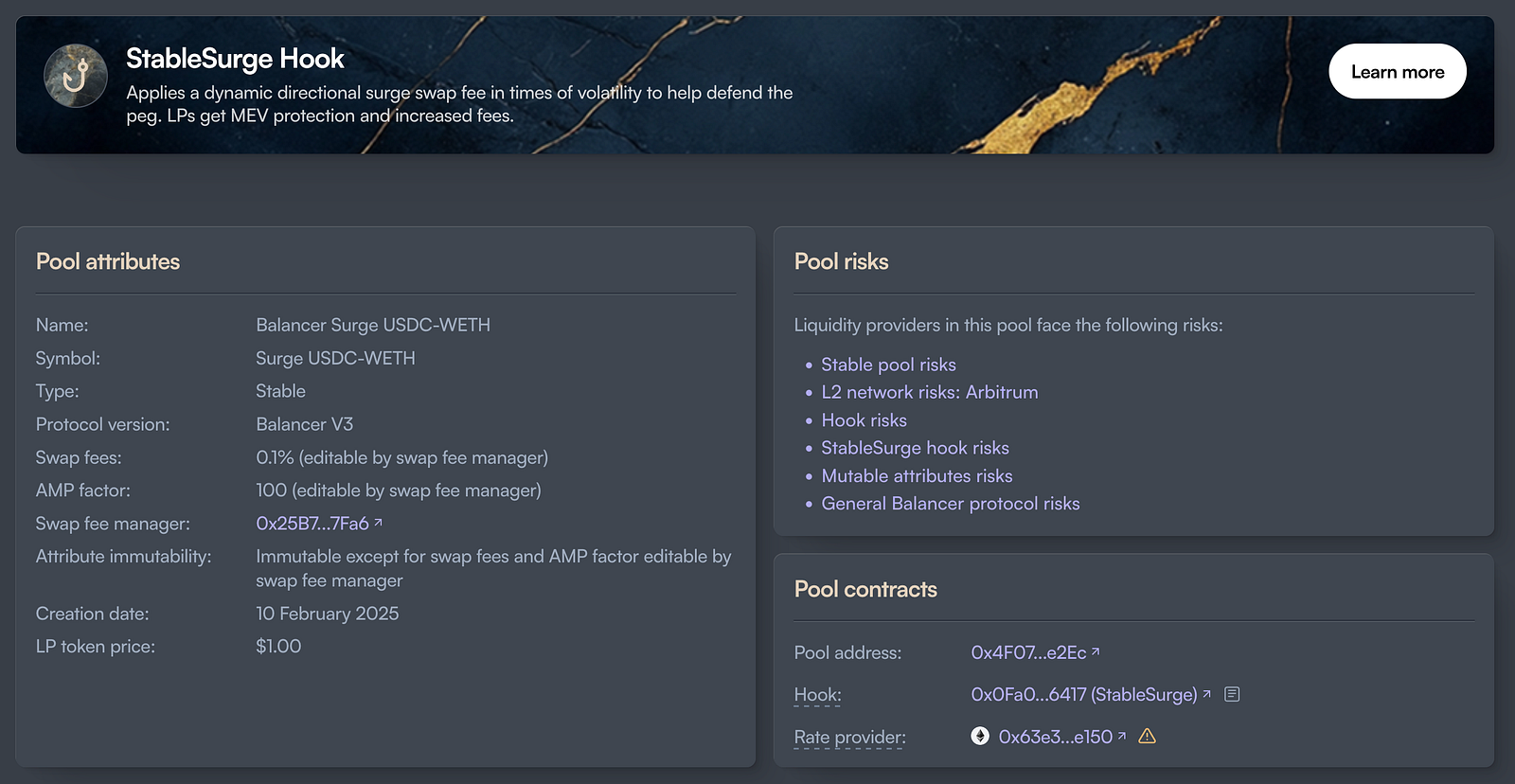Screen dimensions: 1515x784
Task: Open StableSurge hook risks link
Action: pyautogui.click(x=915, y=448)
